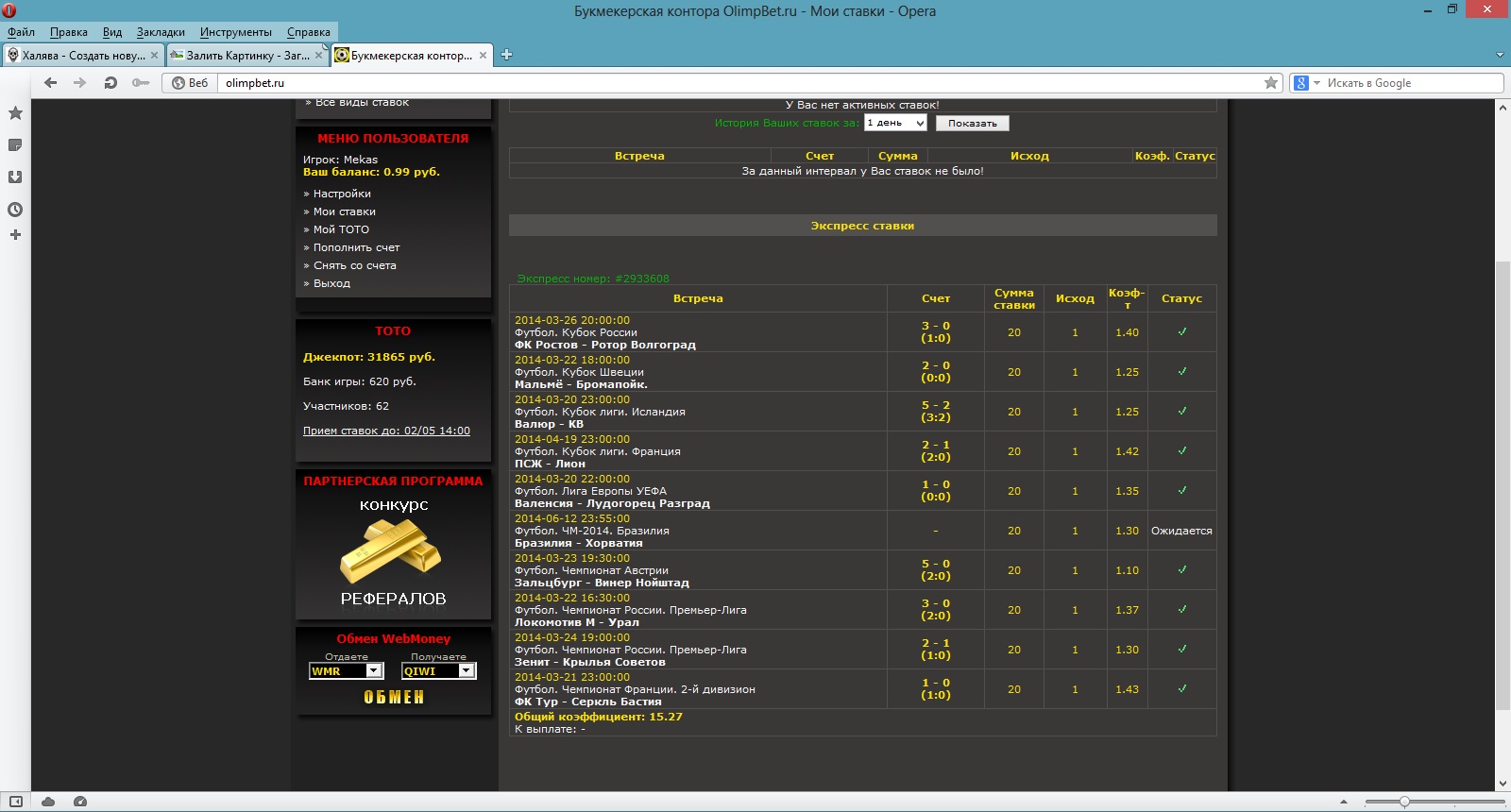Click coefficient 1.43 in ФК Тур row
The width and height of the screenshot is (1511, 812).
tap(1127, 689)
